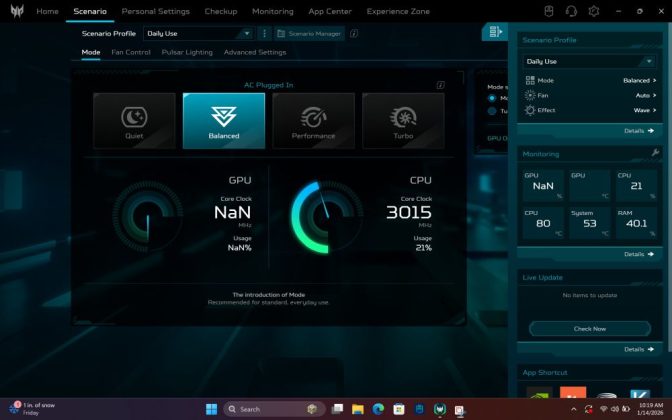The image size is (672, 420).
Task: Activate Turbo mode tile
Action: pos(403,120)
